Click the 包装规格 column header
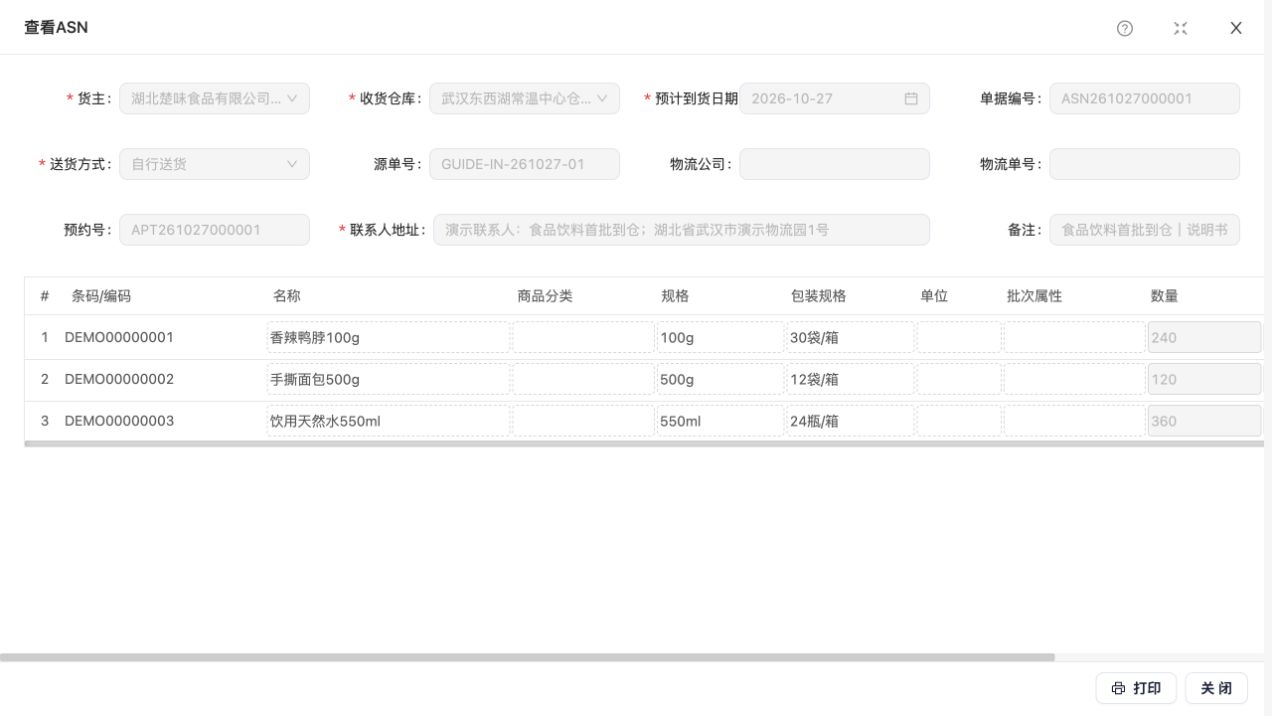1272x716 pixels. pyautogui.click(x=818, y=296)
